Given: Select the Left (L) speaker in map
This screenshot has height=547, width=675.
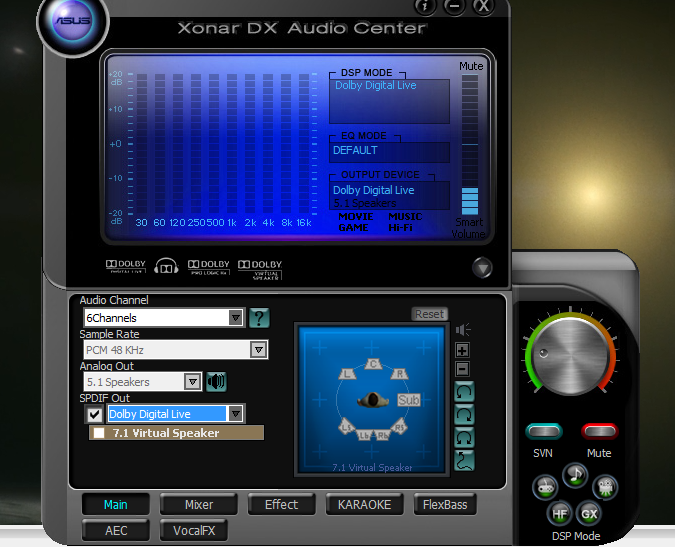Looking at the screenshot, I should [347, 374].
